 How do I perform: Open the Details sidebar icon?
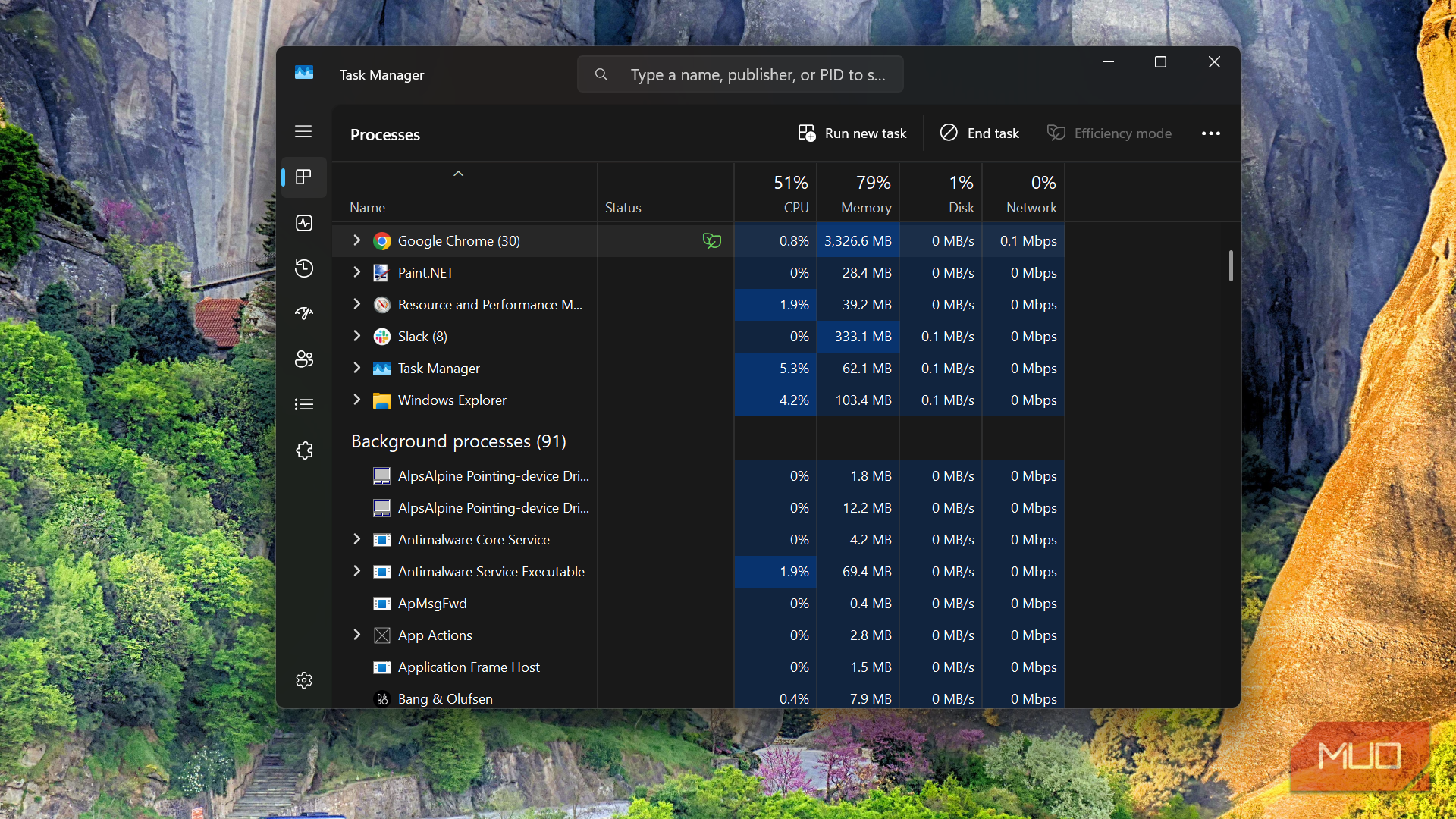point(303,404)
